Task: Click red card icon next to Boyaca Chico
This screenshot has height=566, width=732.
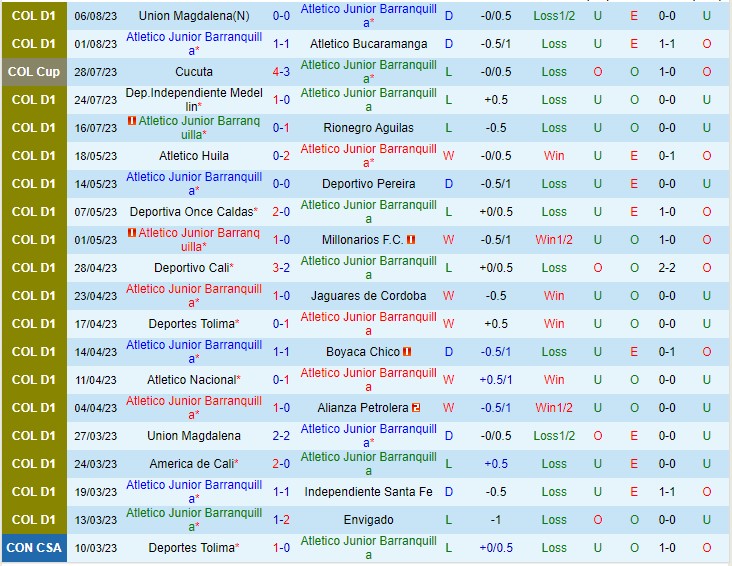Action: [407, 352]
